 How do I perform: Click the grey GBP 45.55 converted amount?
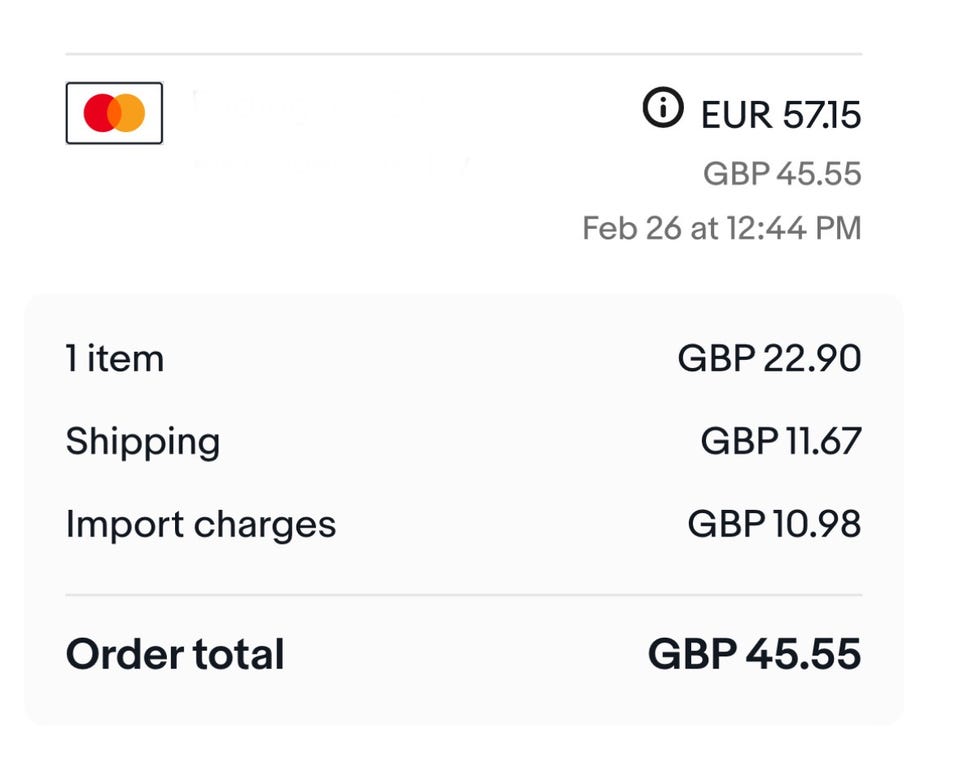pyautogui.click(x=781, y=174)
